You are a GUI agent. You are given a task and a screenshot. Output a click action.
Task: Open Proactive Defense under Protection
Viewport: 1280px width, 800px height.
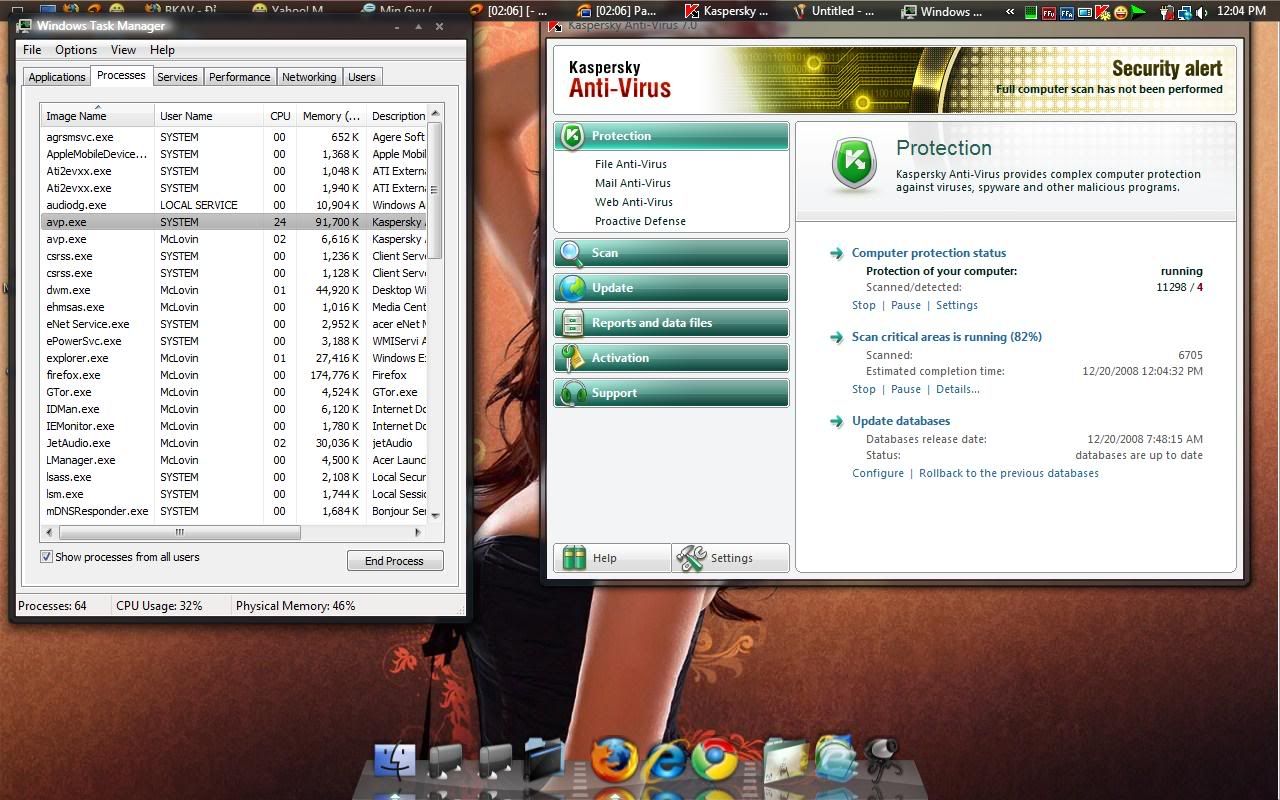(x=640, y=221)
